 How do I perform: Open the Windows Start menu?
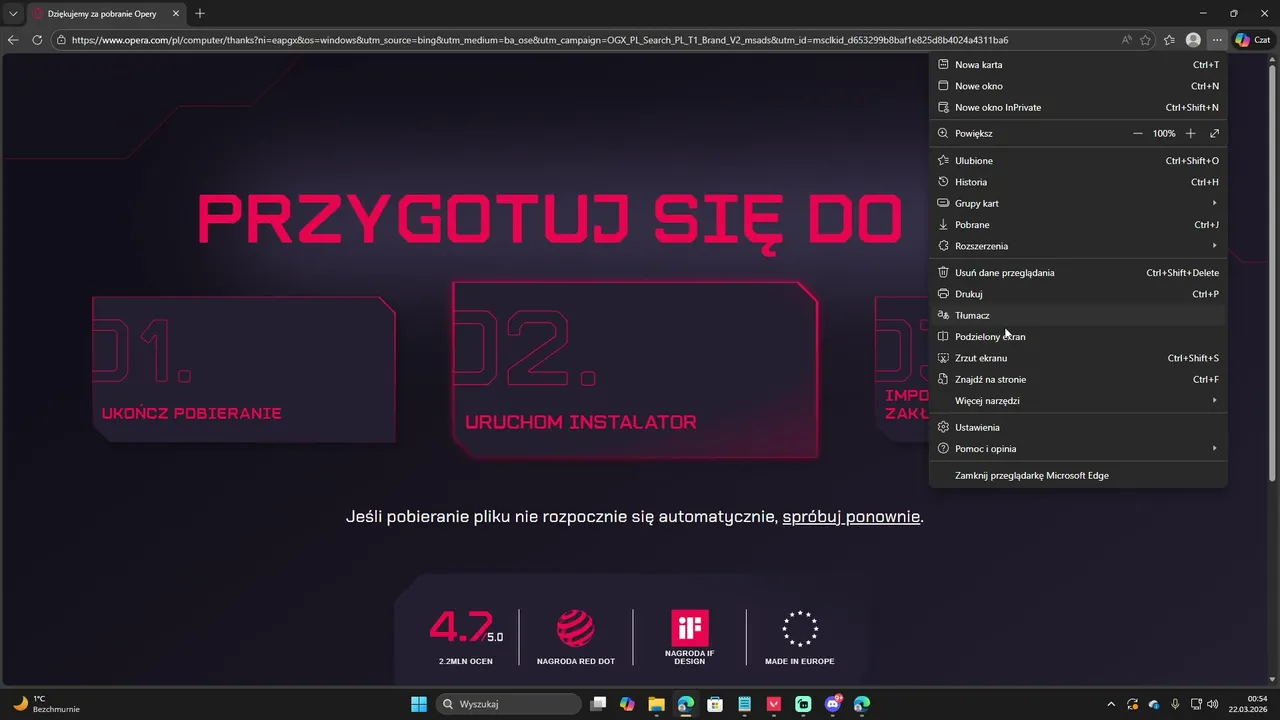click(x=419, y=704)
